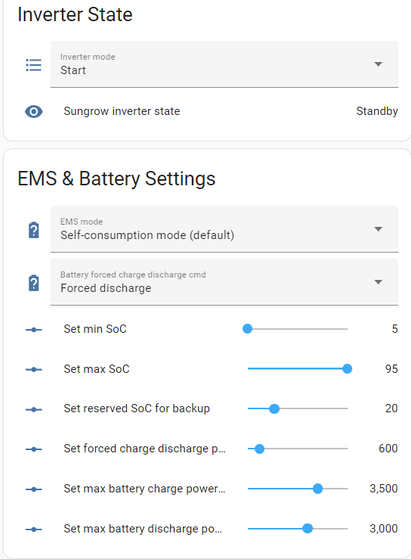Click the reserved SoC for backup slider knob
411x559 pixels.
(x=274, y=409)
